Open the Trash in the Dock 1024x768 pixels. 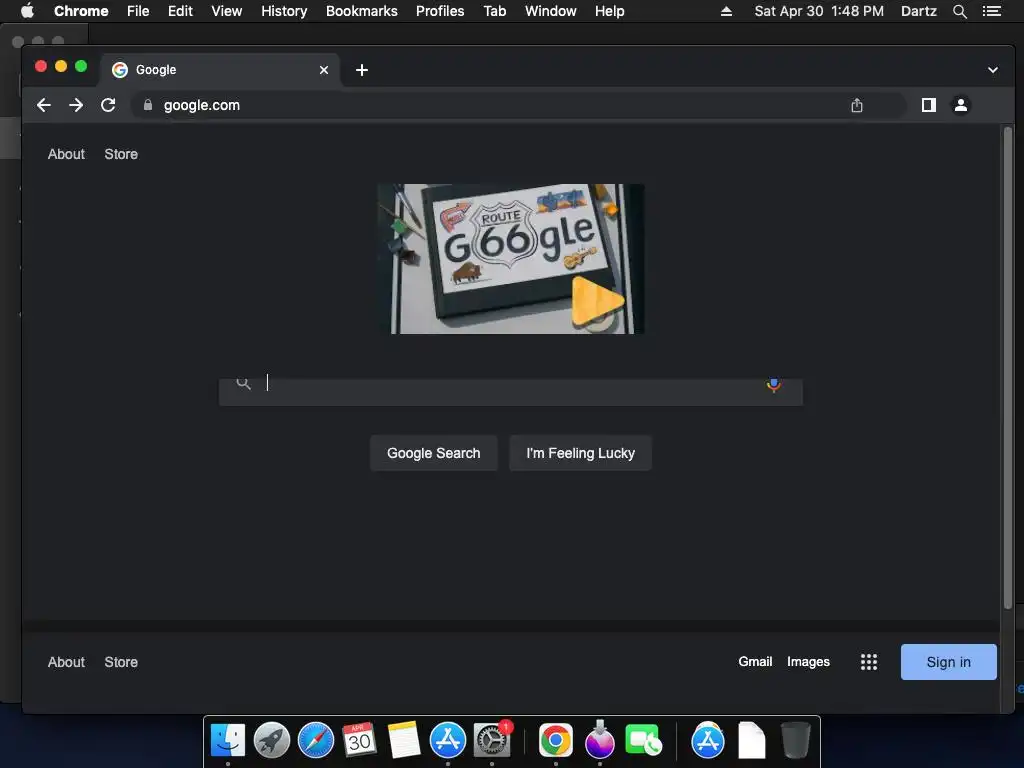(x=795, y=741)
